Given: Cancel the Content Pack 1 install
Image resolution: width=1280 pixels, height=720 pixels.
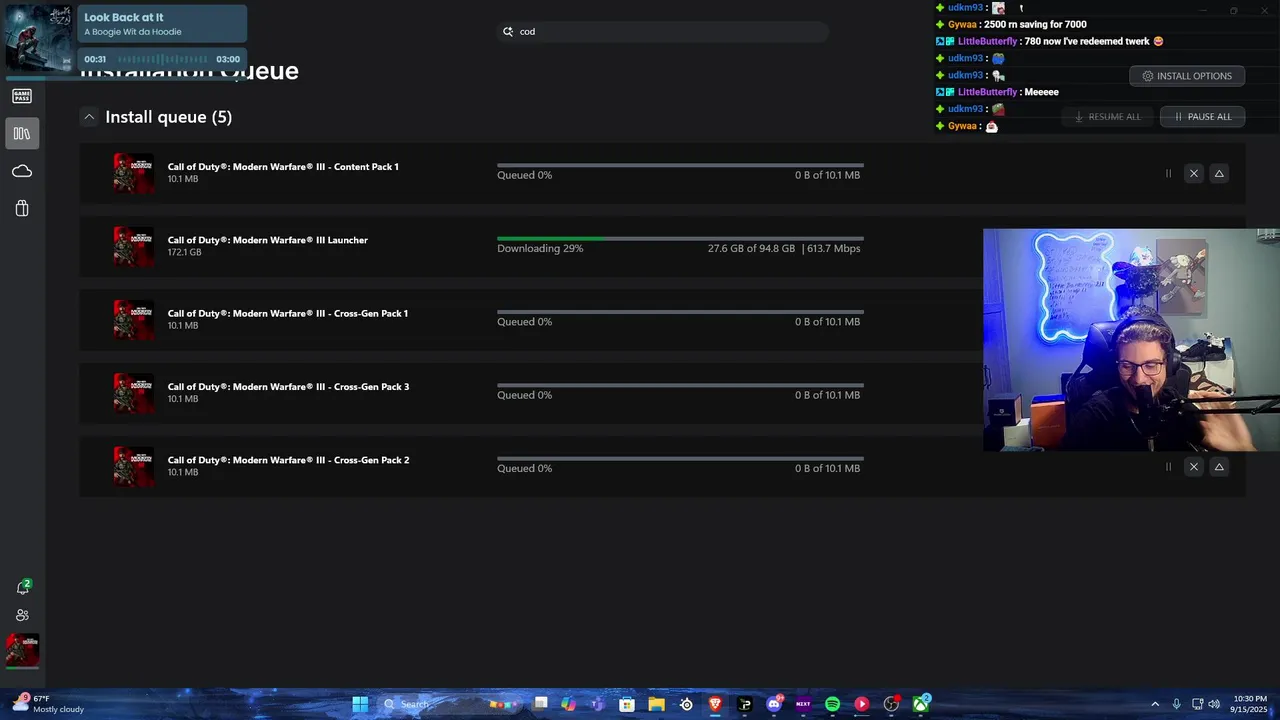Looking at the screenshot, I should pyautogui.click(x=1193, y=174).
